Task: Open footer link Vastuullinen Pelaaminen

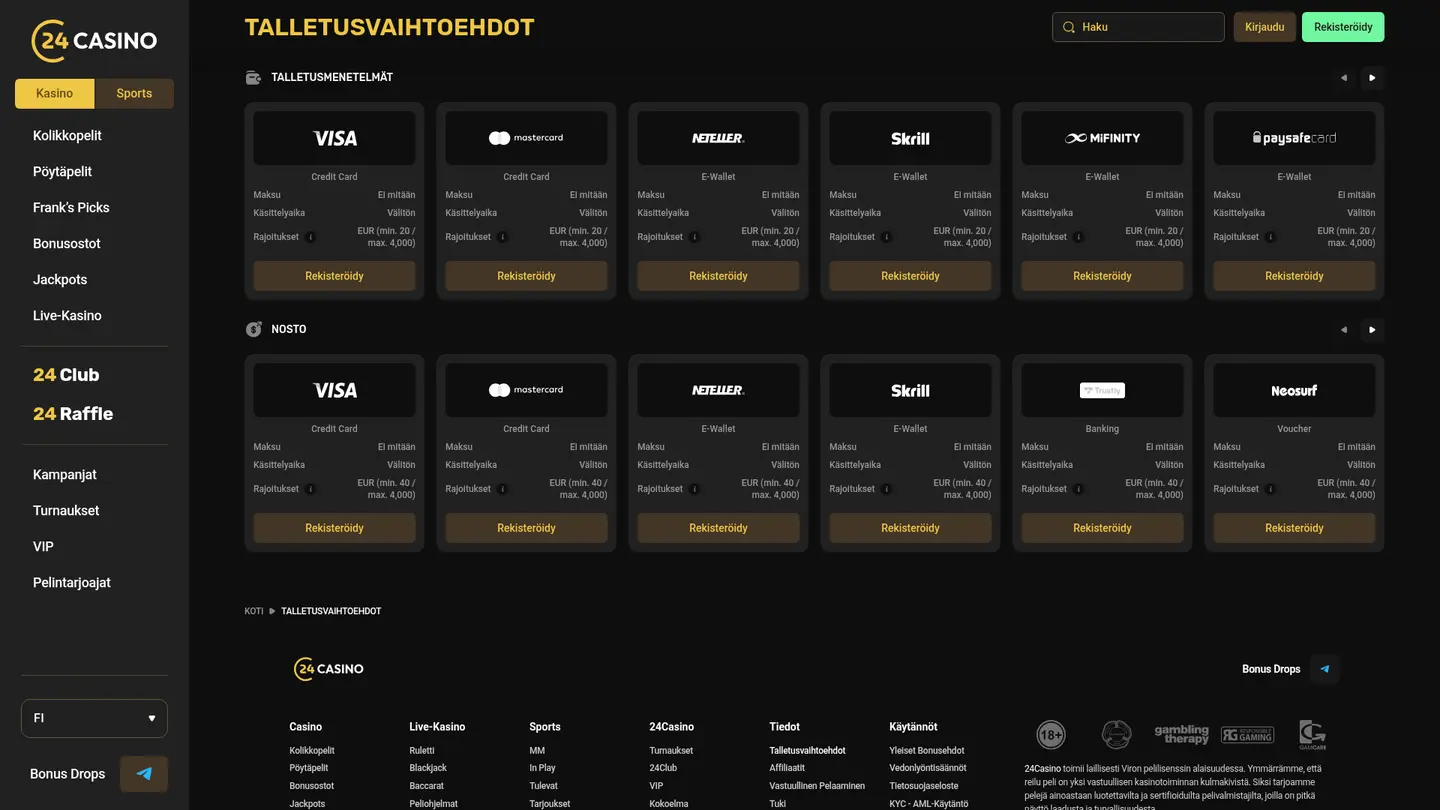Action: (817, 786)
